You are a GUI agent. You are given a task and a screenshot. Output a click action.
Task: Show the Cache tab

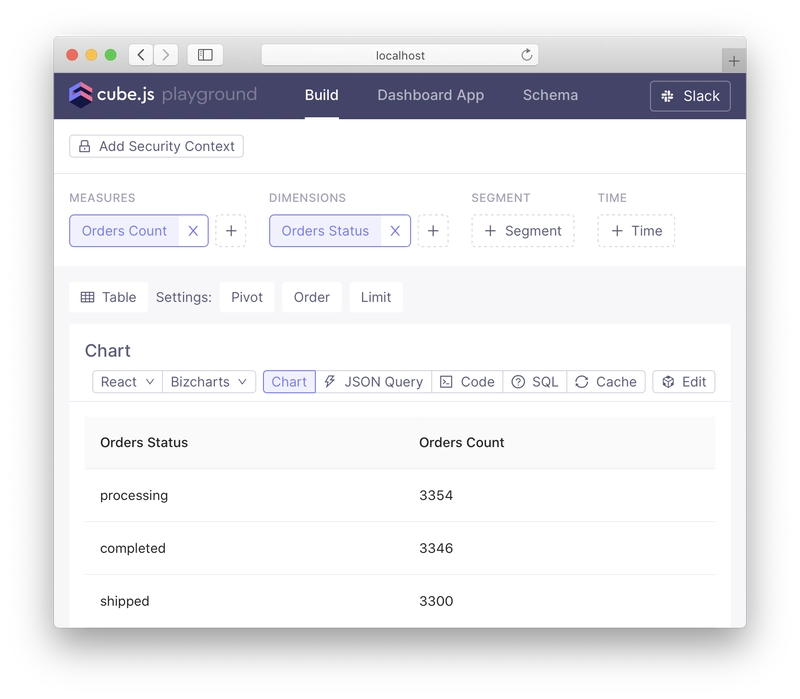pos(606,382)
